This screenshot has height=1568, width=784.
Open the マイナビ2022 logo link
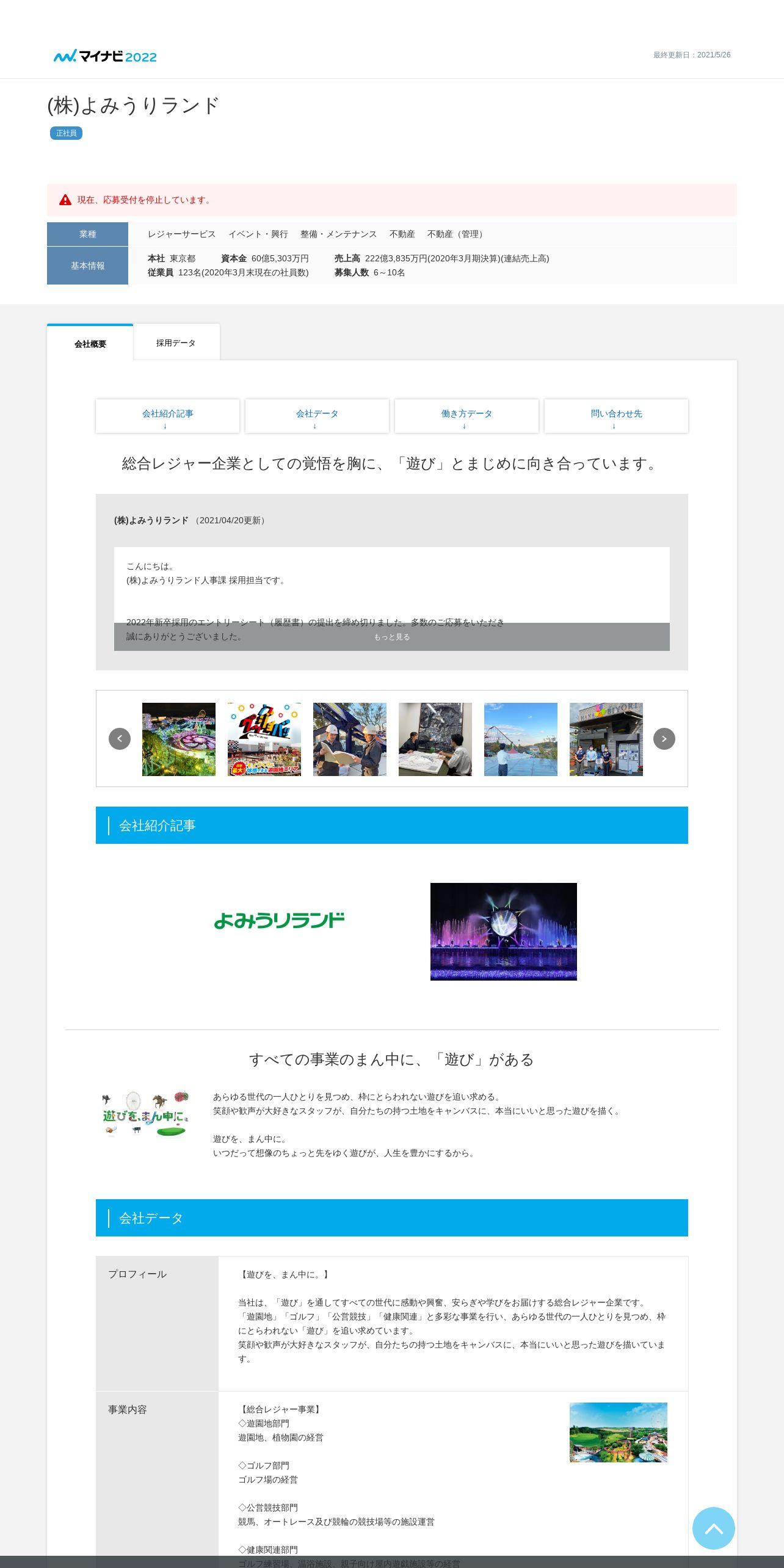(105, 56)
